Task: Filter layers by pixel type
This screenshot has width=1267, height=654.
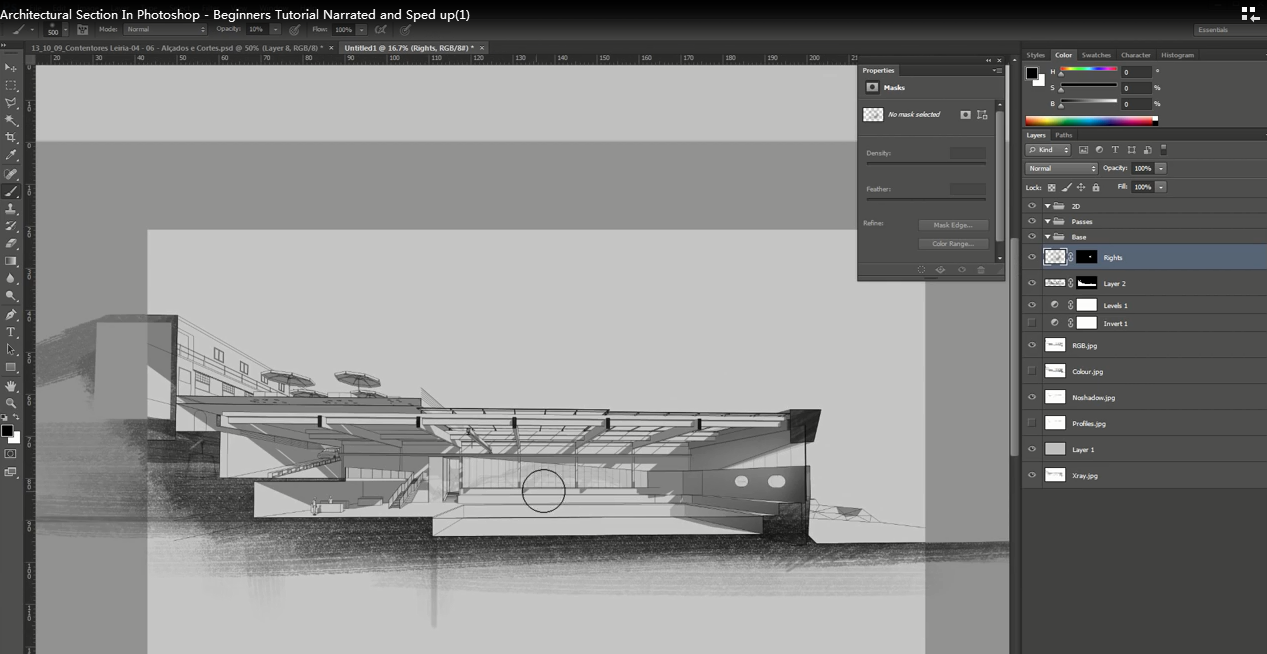Action: point(1083,150)
